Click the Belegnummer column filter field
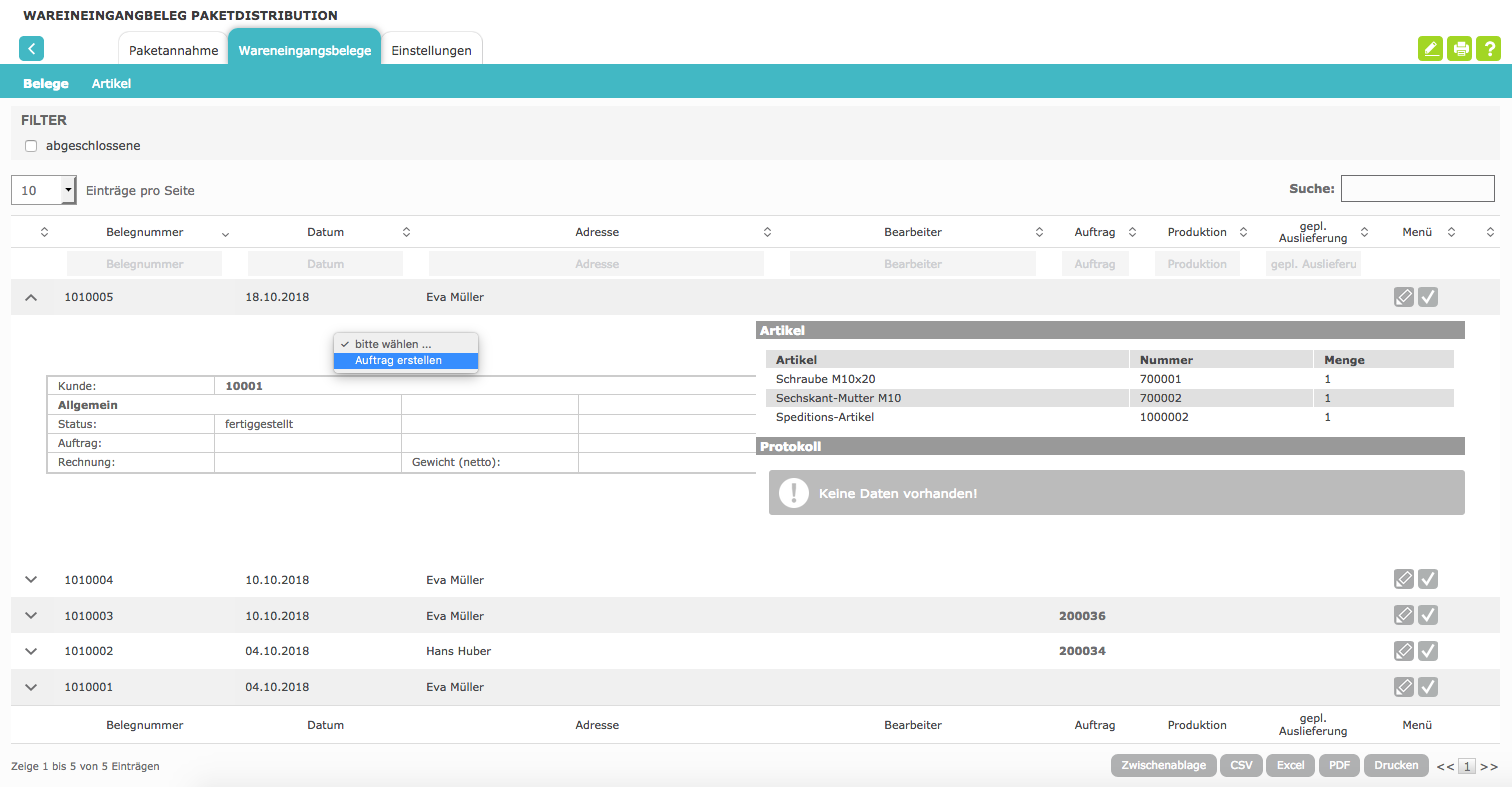The width and height of the screenshot is (1512, 787). [145, 264]
